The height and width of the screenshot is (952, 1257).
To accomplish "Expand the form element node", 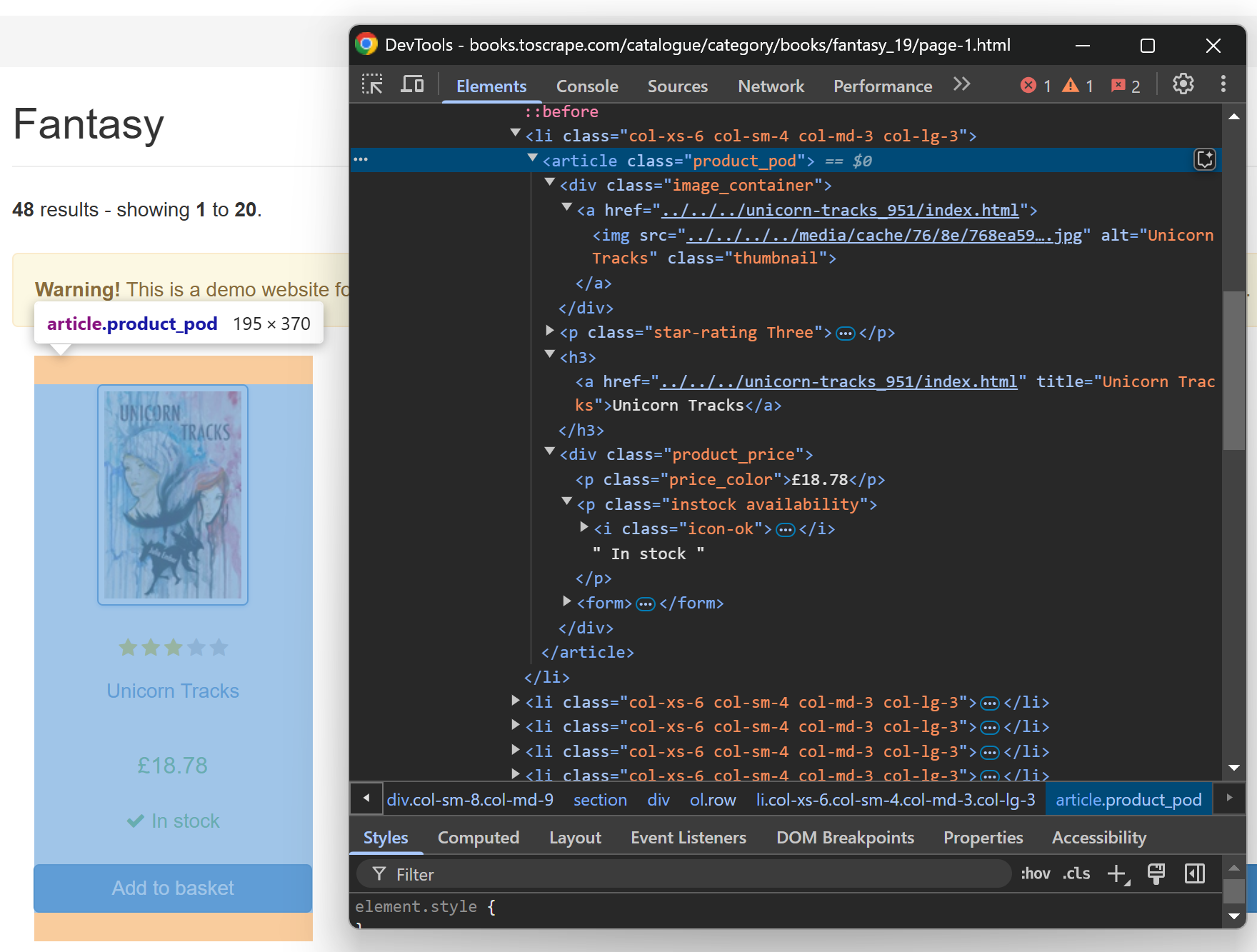I will [566, 602].
